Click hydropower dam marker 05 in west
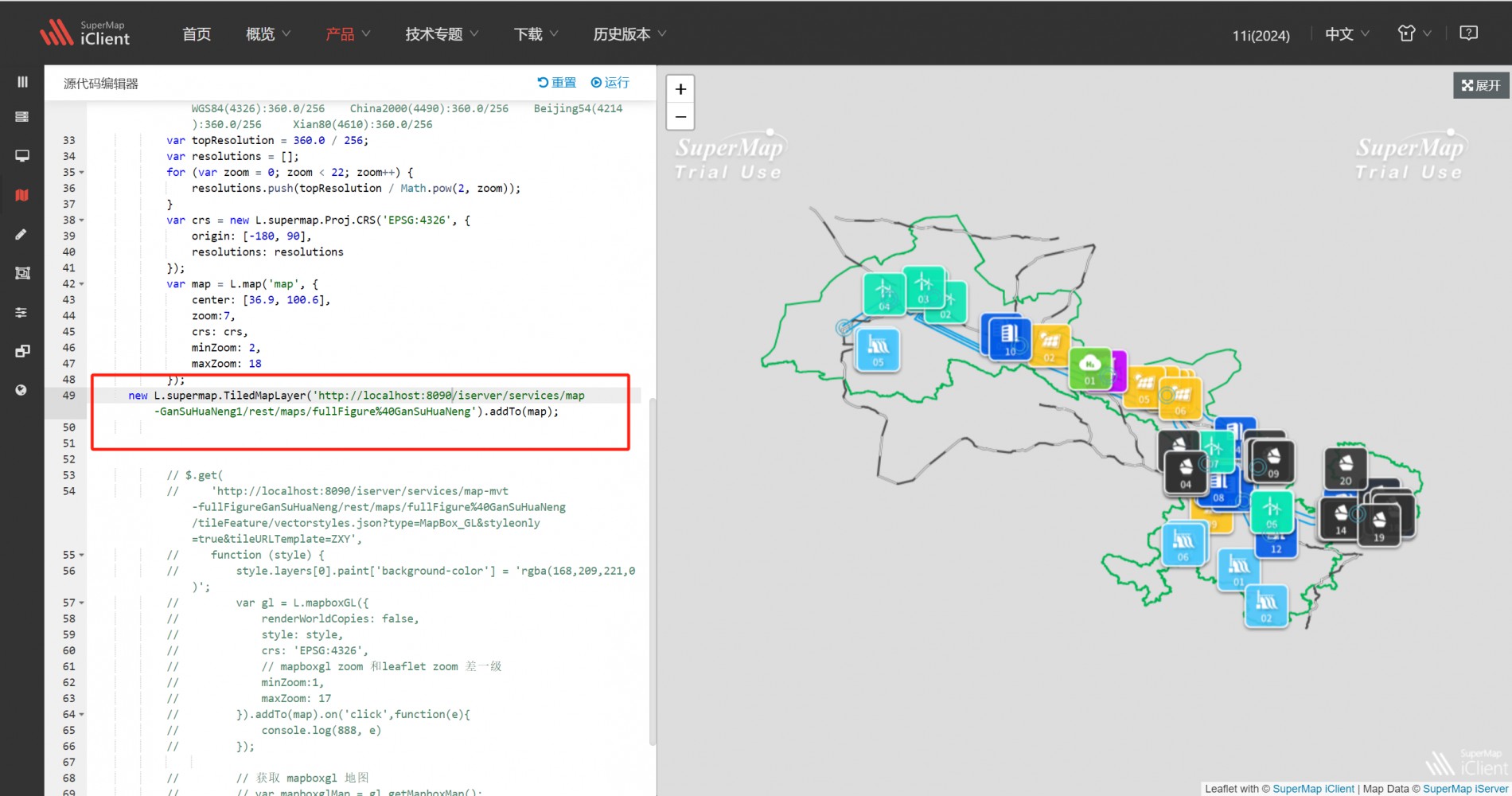The width and height of the screenshot is (1512, 796). [x=878, y=350]
